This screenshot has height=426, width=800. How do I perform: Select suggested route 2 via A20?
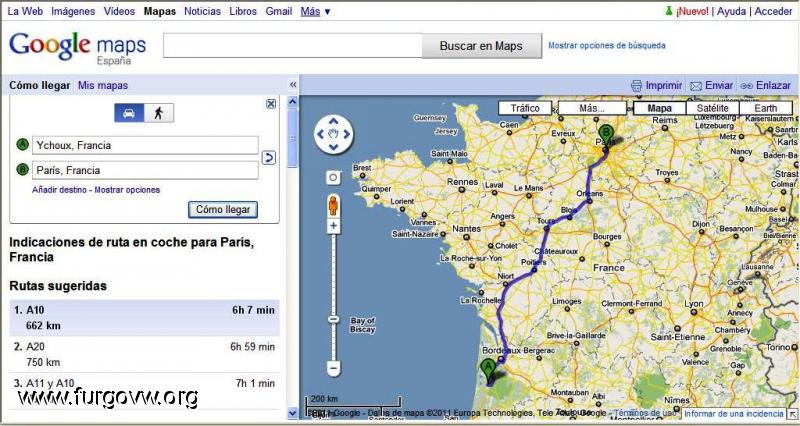[x=144, y=354]
